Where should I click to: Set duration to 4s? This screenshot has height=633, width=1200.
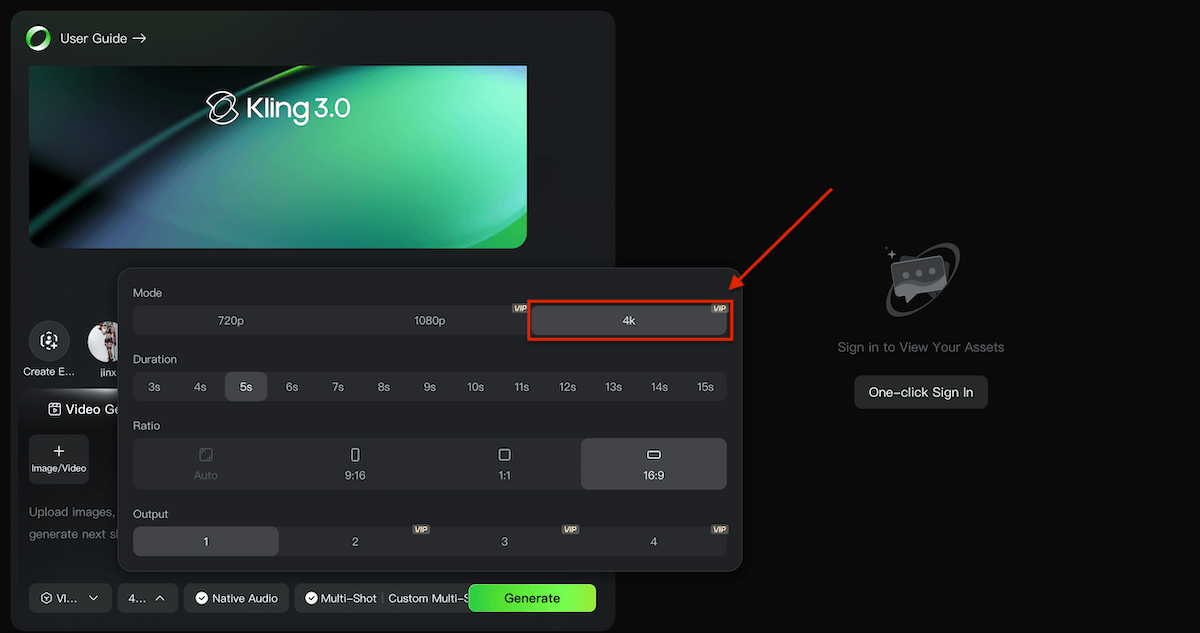200,387
